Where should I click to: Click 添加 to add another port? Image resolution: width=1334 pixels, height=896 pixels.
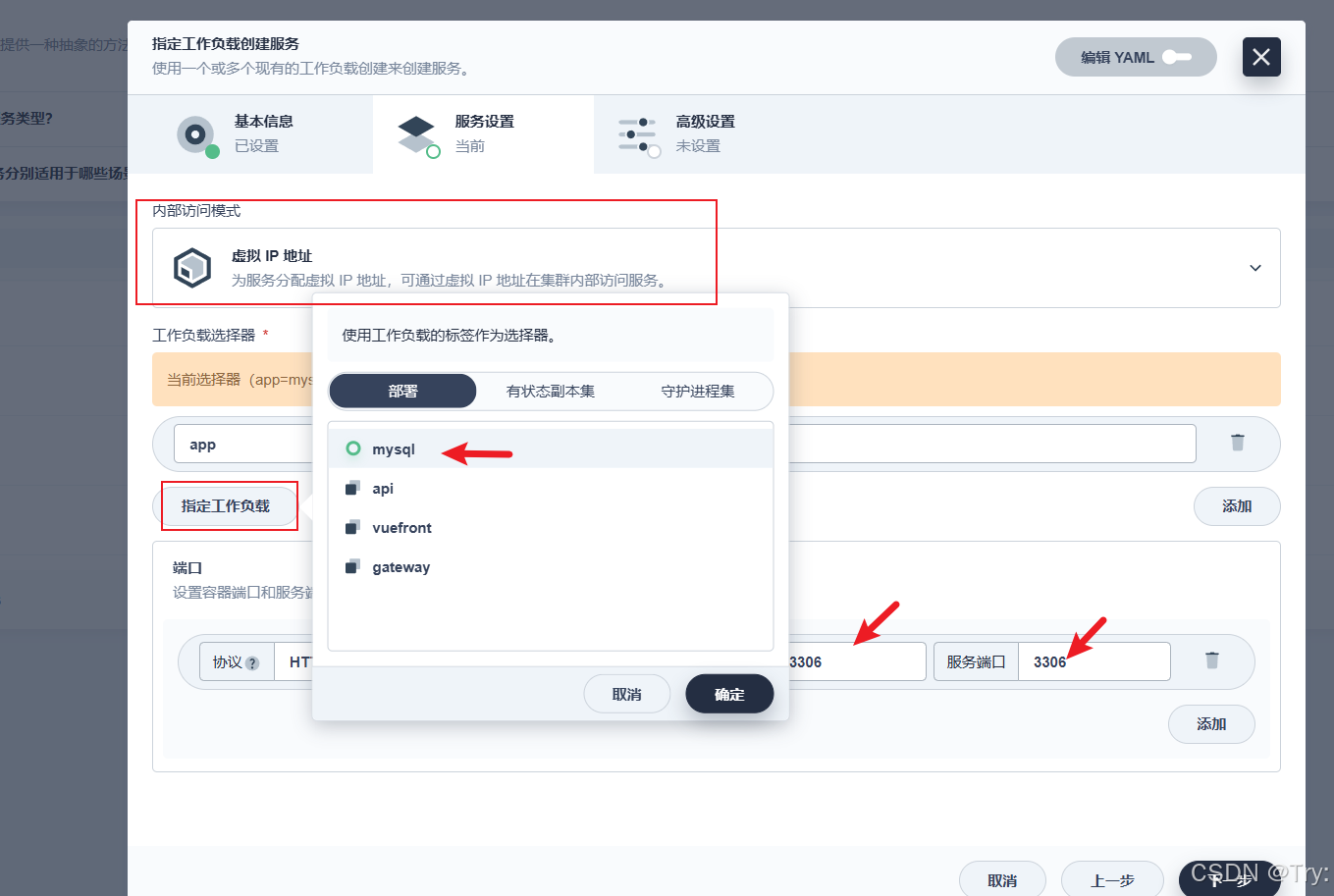(x=1211, y=724)
